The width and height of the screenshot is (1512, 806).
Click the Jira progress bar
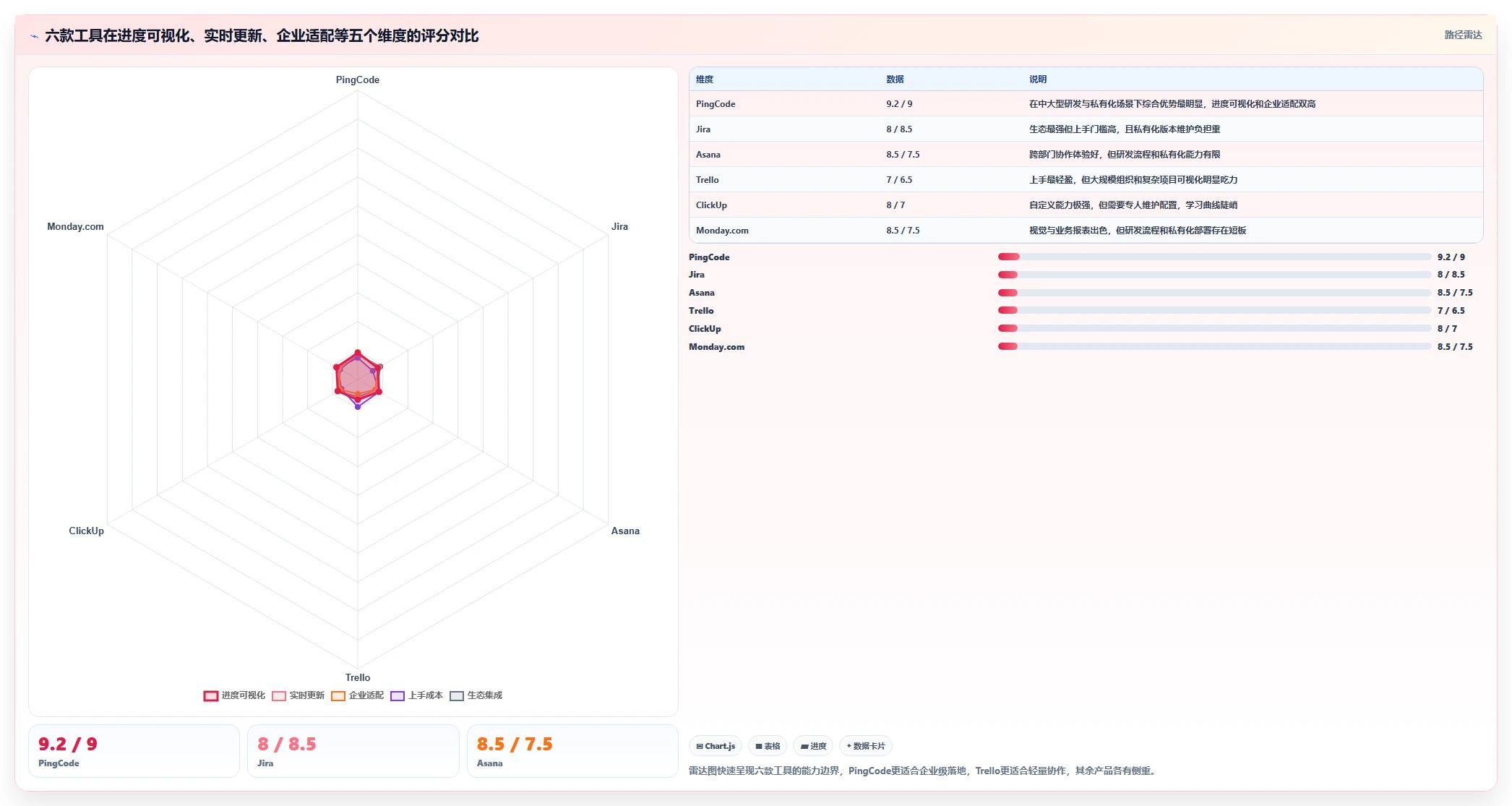[x=1214, y=275]
